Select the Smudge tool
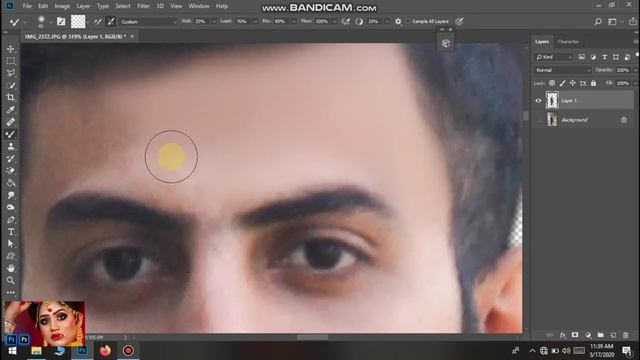 click(x=11, y=195)
